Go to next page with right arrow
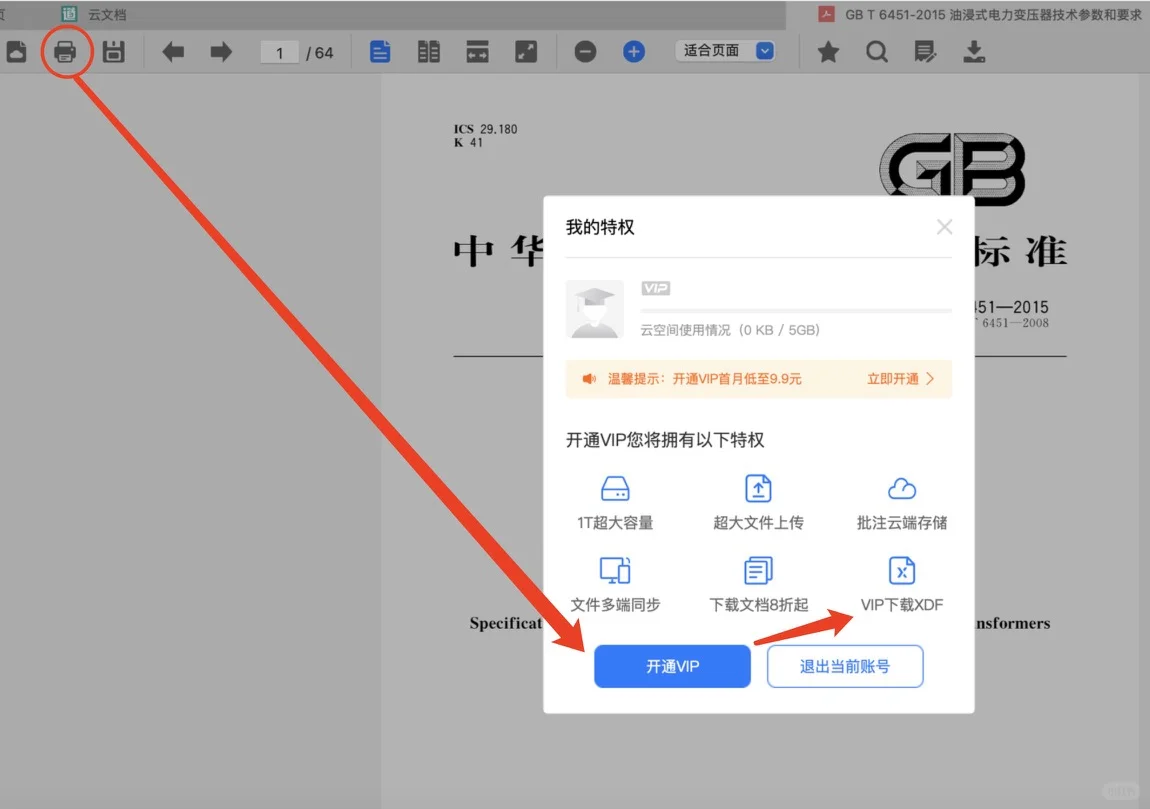The height and width of the screenshot is (809, 1150). click(x=221, y=52)
